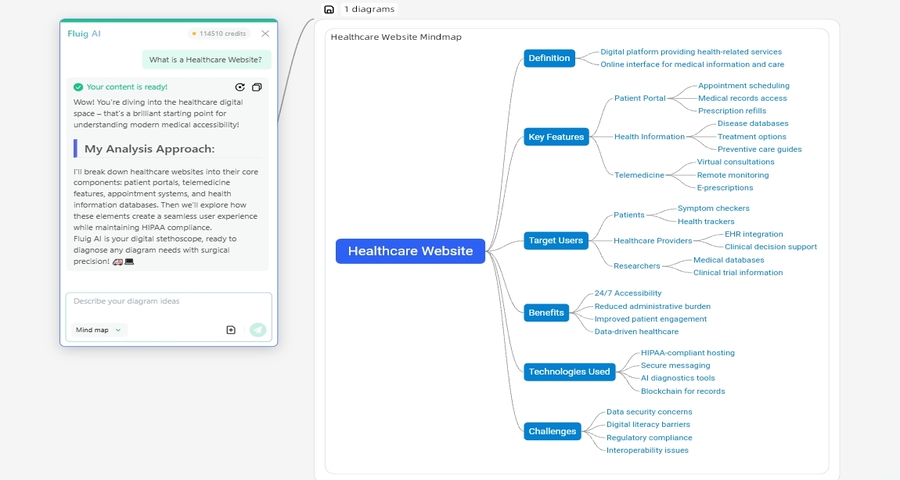900x480 pixels.
Task: Click the Healthcare Website Mindmap title
Action: pos(396,37)
